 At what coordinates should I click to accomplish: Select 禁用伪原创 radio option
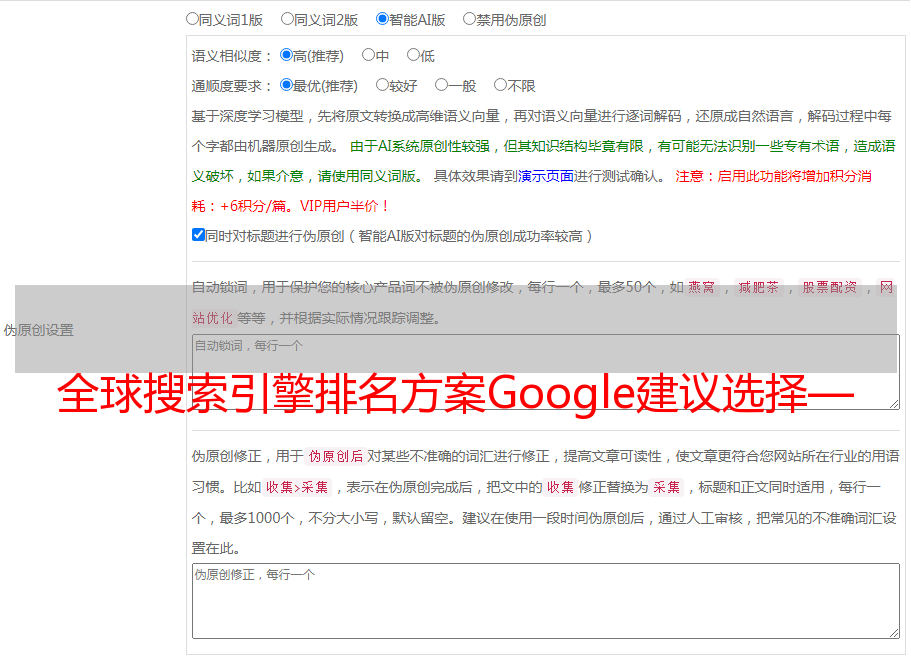469,19
